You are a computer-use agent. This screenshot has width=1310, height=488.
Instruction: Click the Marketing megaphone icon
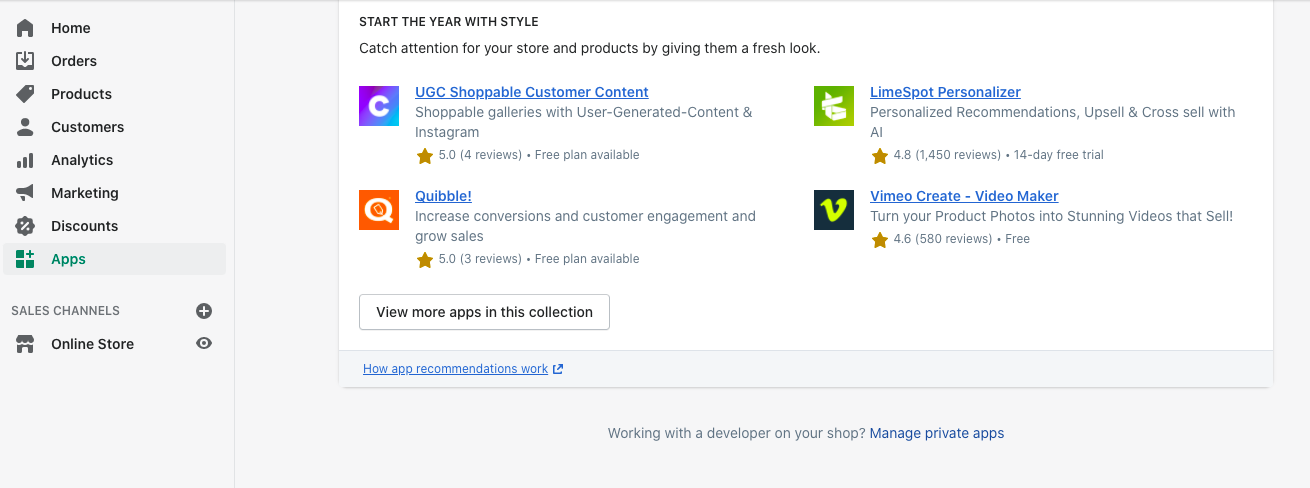tap(25, 193)
